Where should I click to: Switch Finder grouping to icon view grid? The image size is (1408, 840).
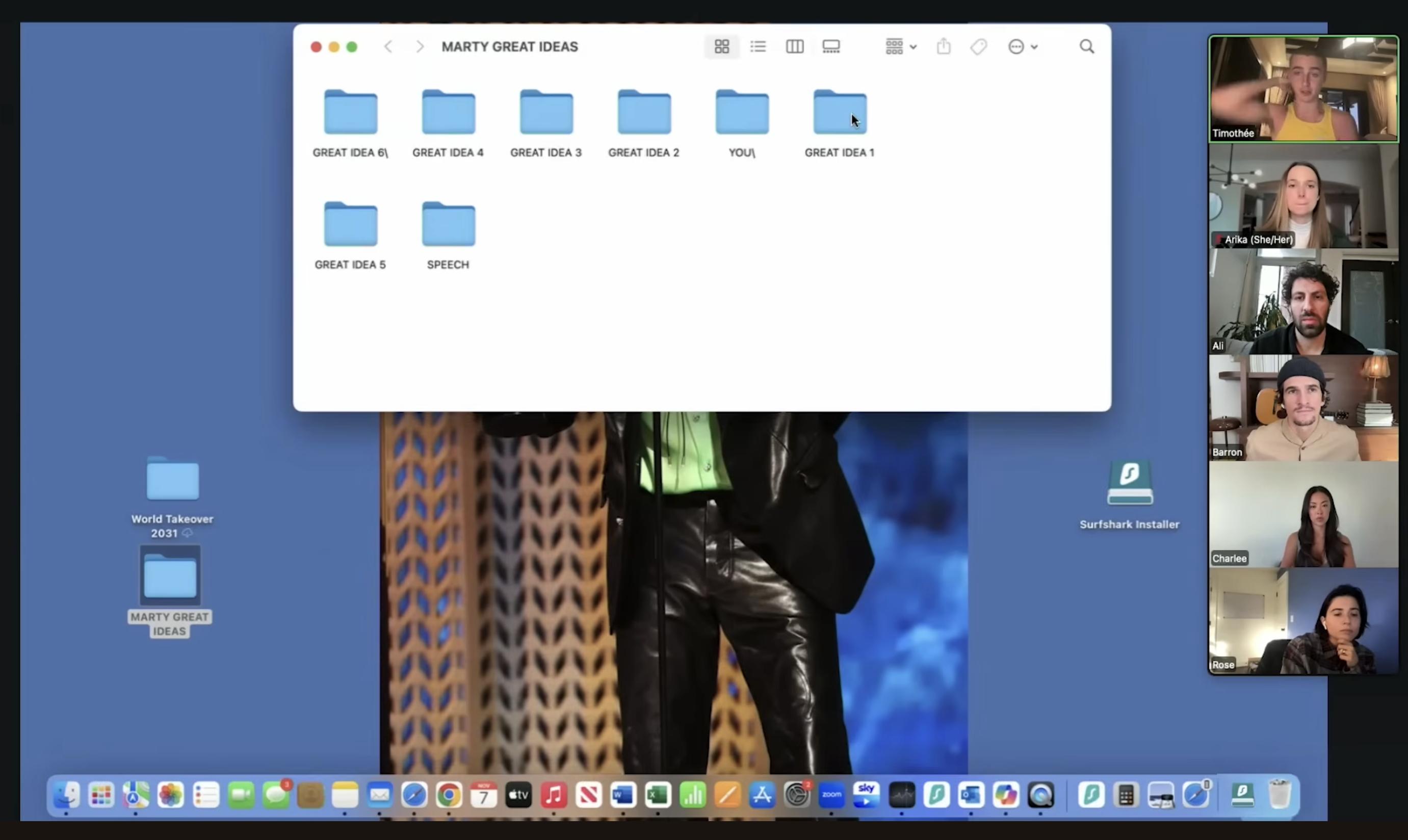tap(721, 46)
